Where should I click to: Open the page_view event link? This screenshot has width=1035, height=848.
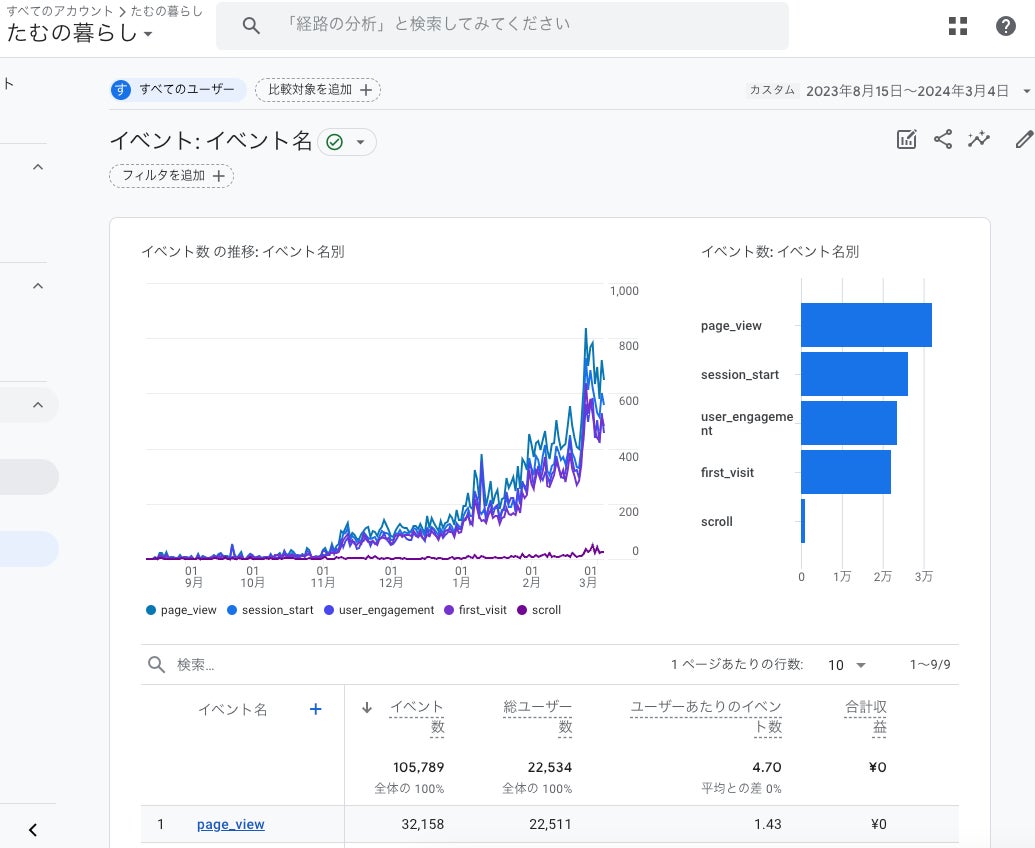click(230, 824)
